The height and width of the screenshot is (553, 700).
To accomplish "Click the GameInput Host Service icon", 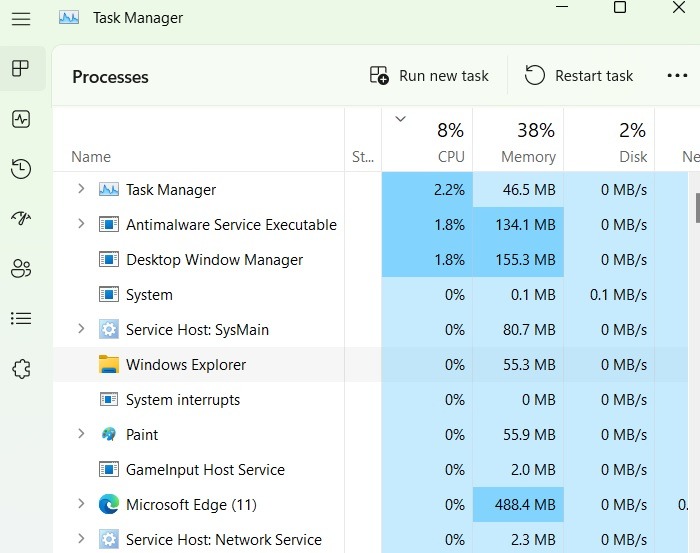I will (x=108, y=469).
